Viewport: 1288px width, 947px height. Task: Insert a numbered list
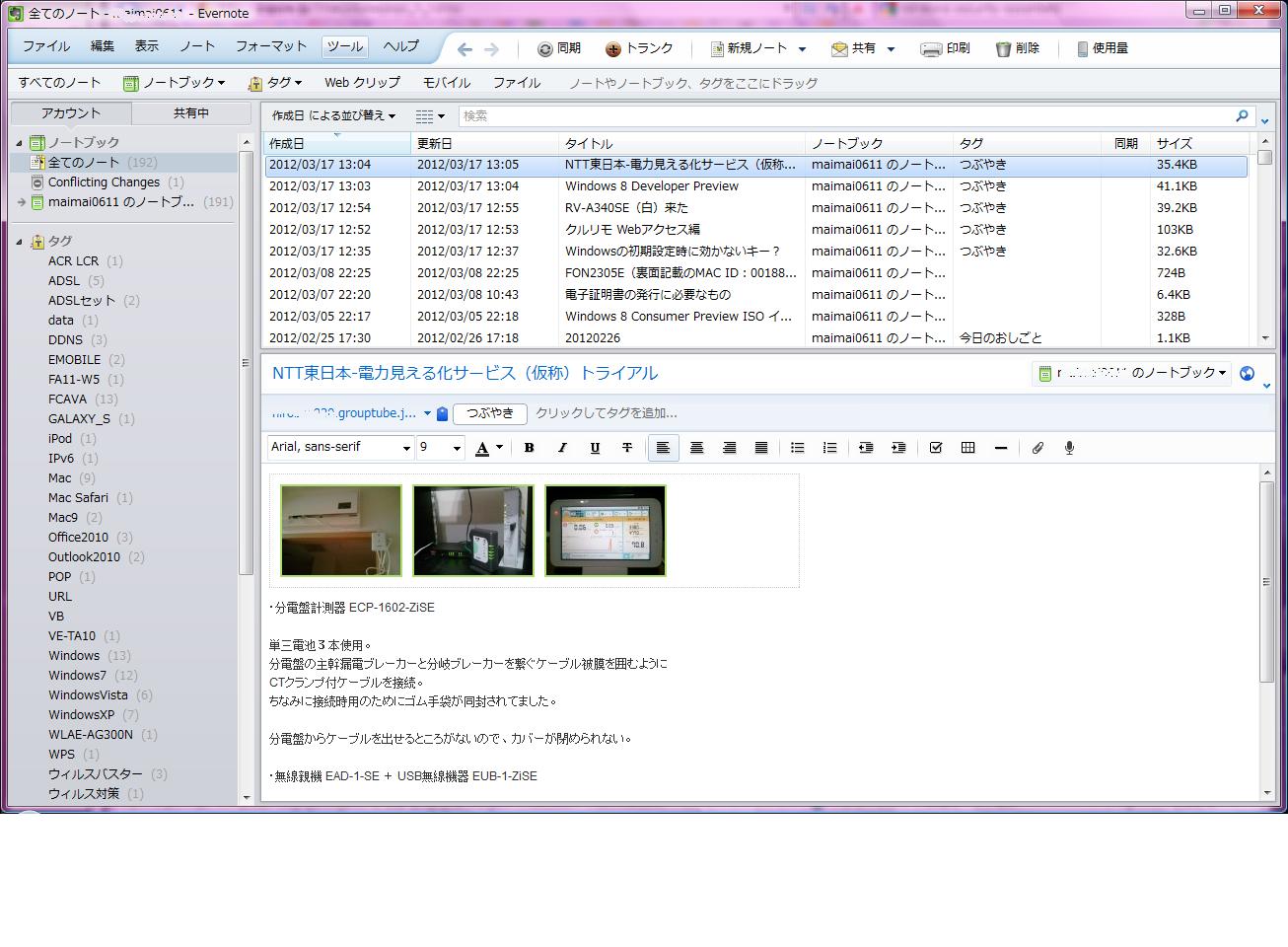(x=829, y=448)
